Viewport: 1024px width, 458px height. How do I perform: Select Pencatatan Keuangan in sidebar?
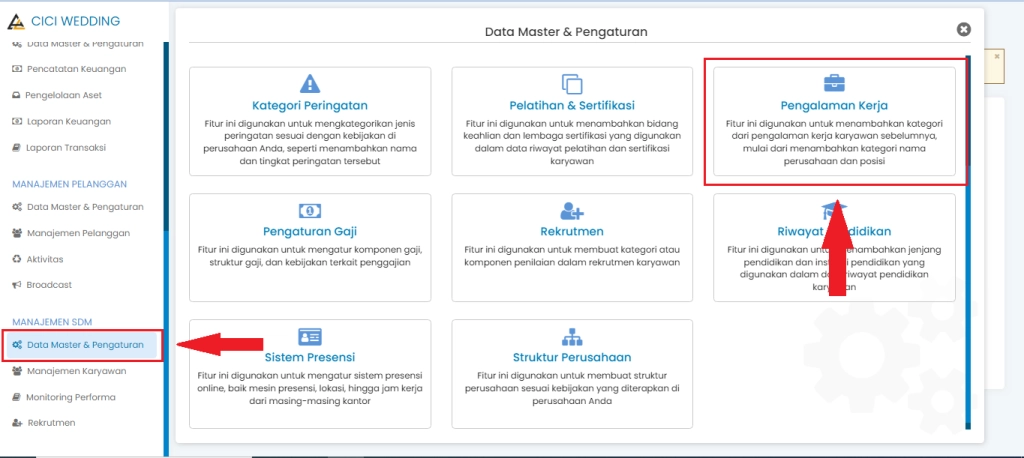(76, 69)
